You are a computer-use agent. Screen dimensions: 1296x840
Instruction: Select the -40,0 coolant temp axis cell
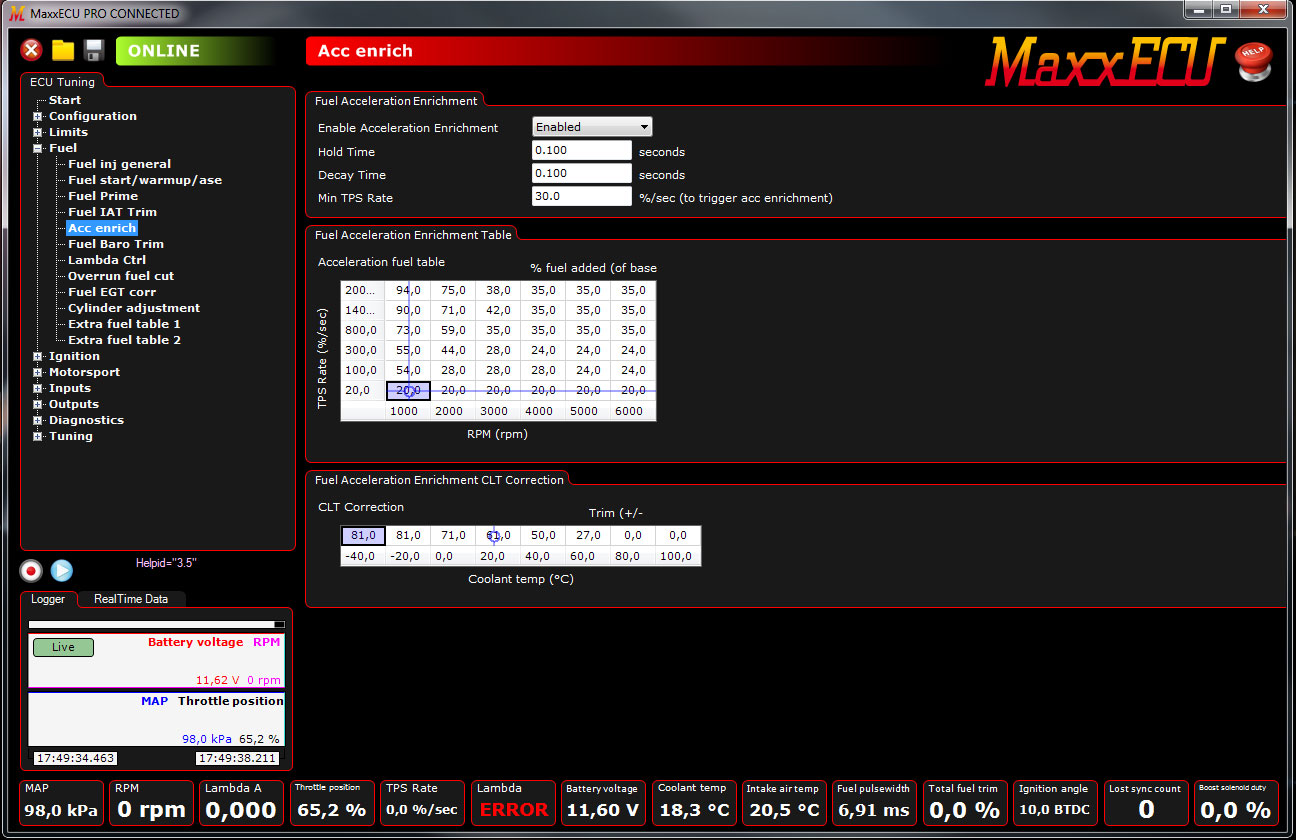coord(363,556)
